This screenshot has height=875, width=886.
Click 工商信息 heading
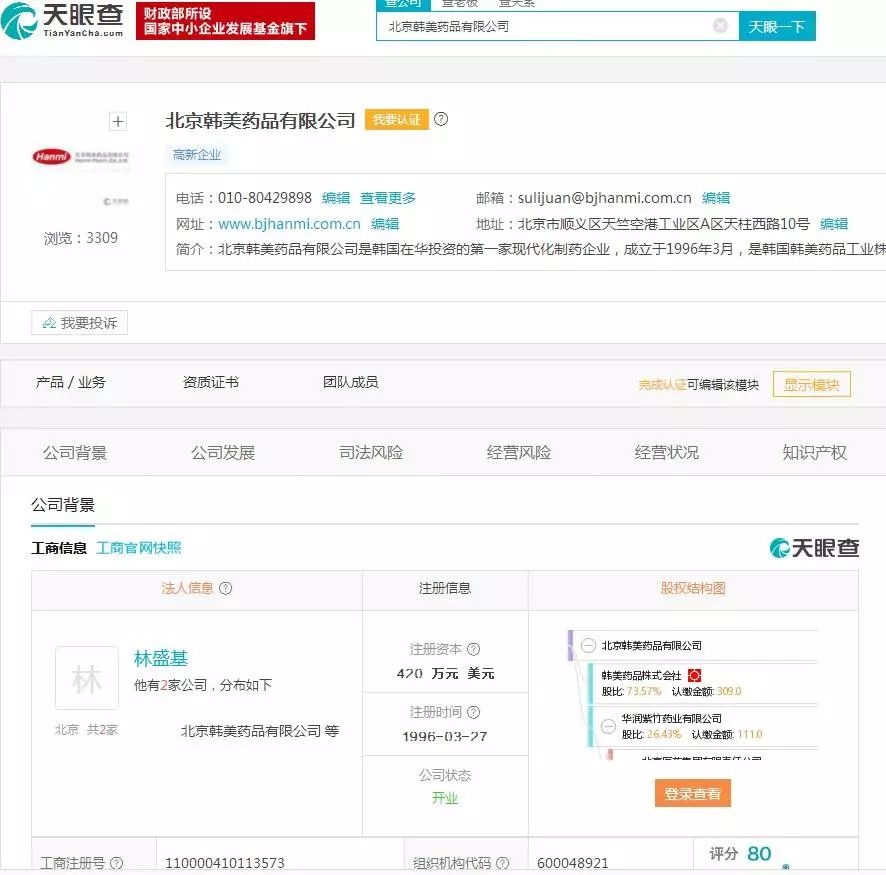coord(59,548)
